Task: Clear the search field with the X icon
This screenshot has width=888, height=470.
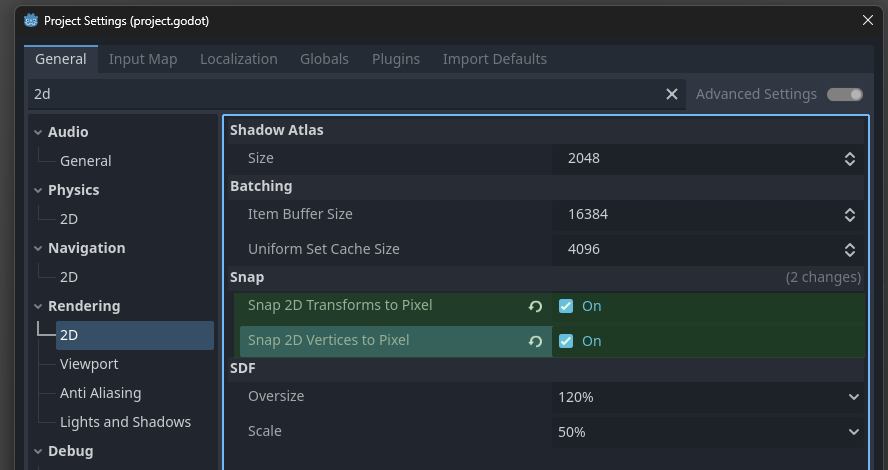Action: click(x=672, y=94)
